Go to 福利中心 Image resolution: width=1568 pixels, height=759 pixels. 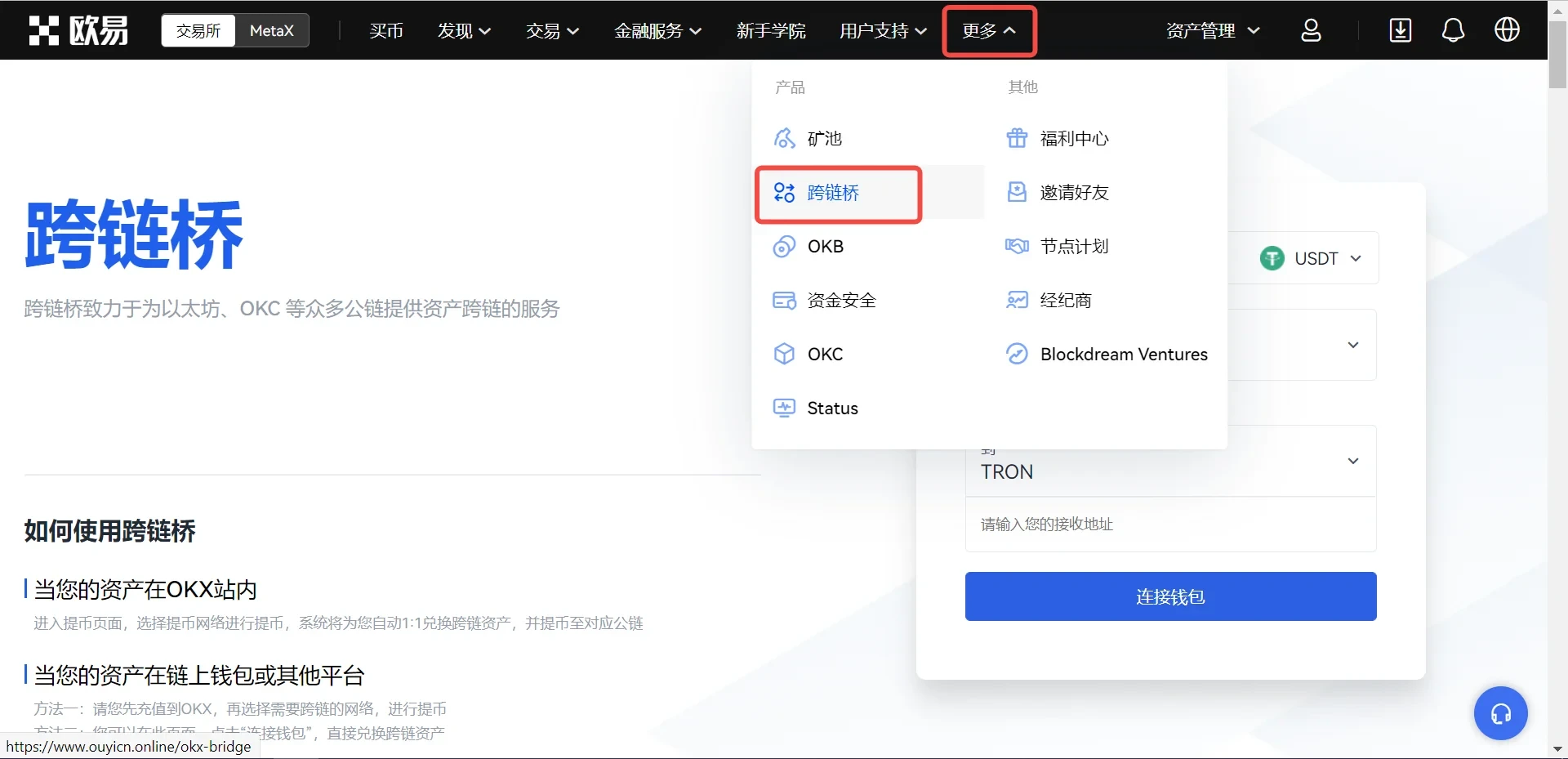point(1074,138)
